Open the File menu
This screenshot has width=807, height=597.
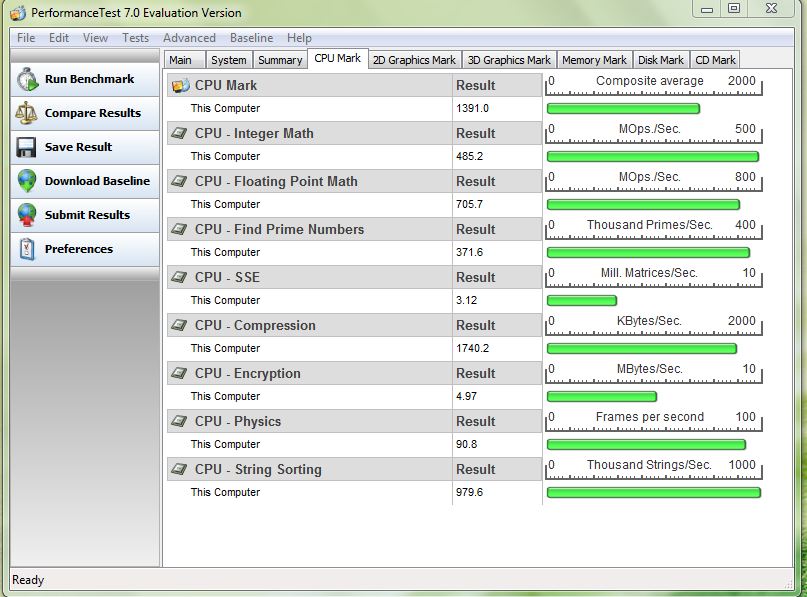click(26, 38)
